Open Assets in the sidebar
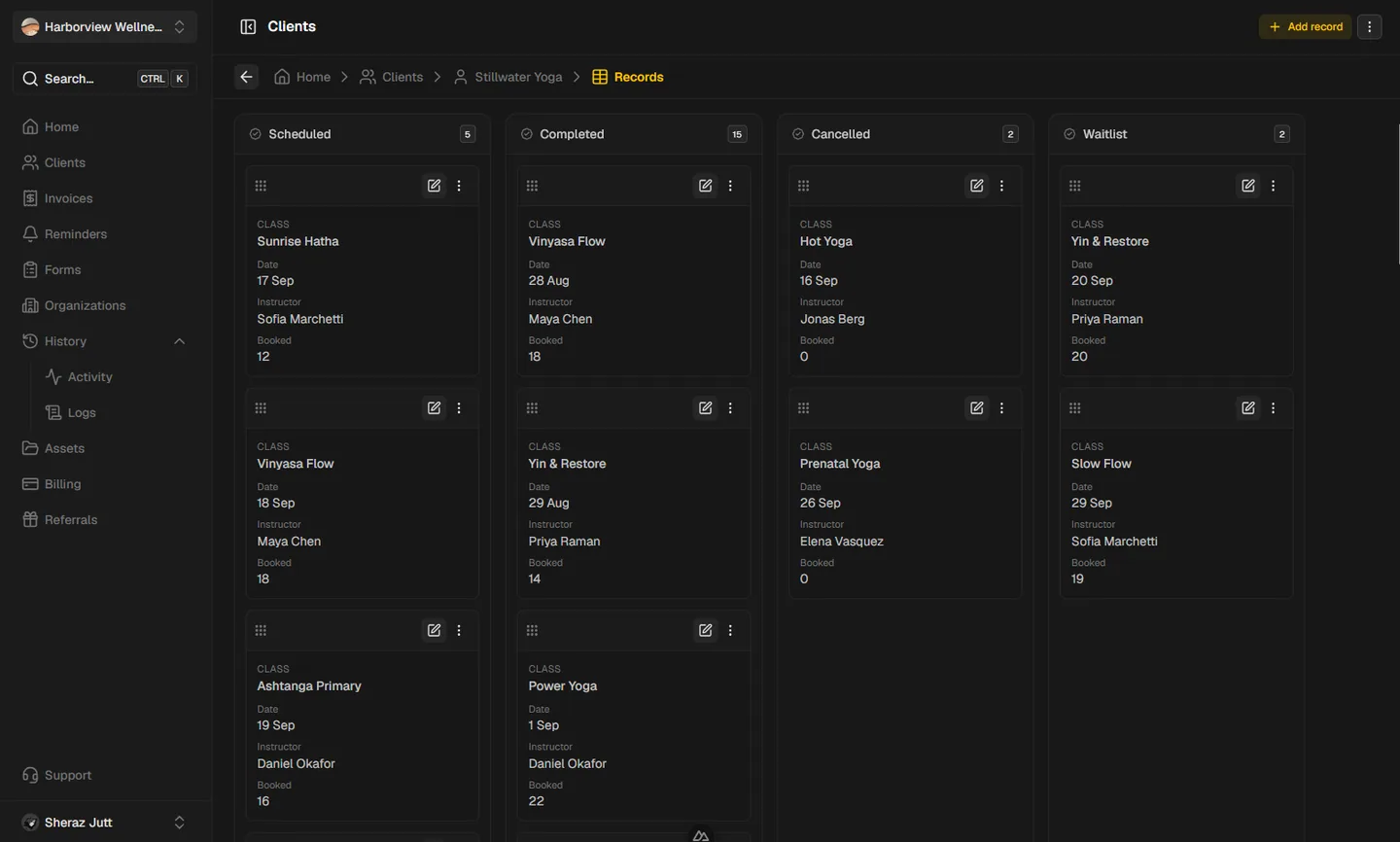 pyautogui.click(x=105, y=448)
